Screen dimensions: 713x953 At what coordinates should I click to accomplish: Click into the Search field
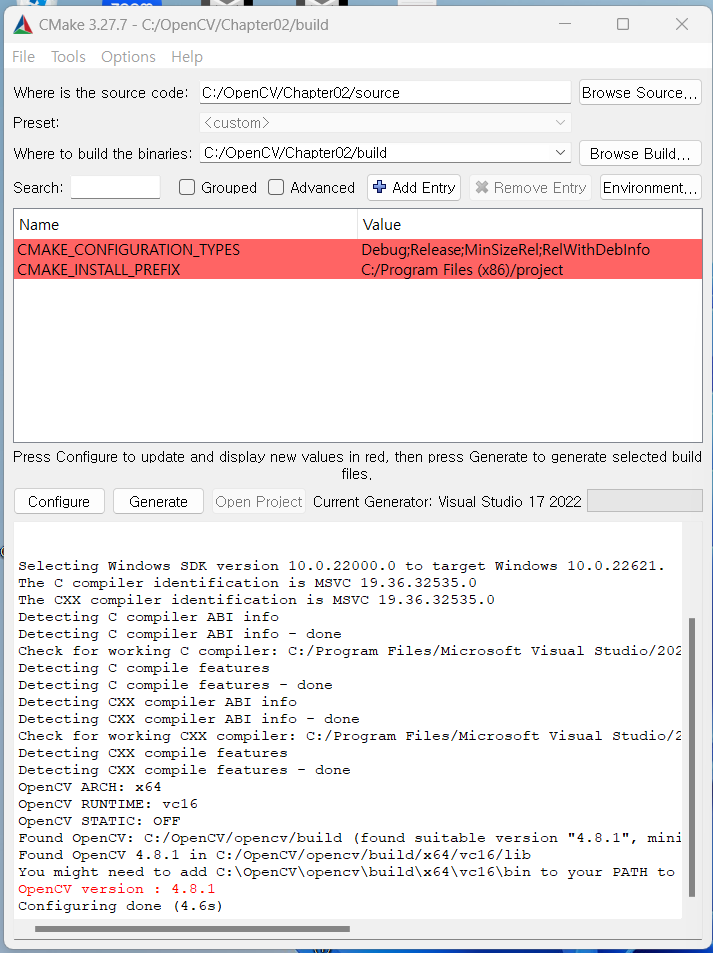(115, 187)
